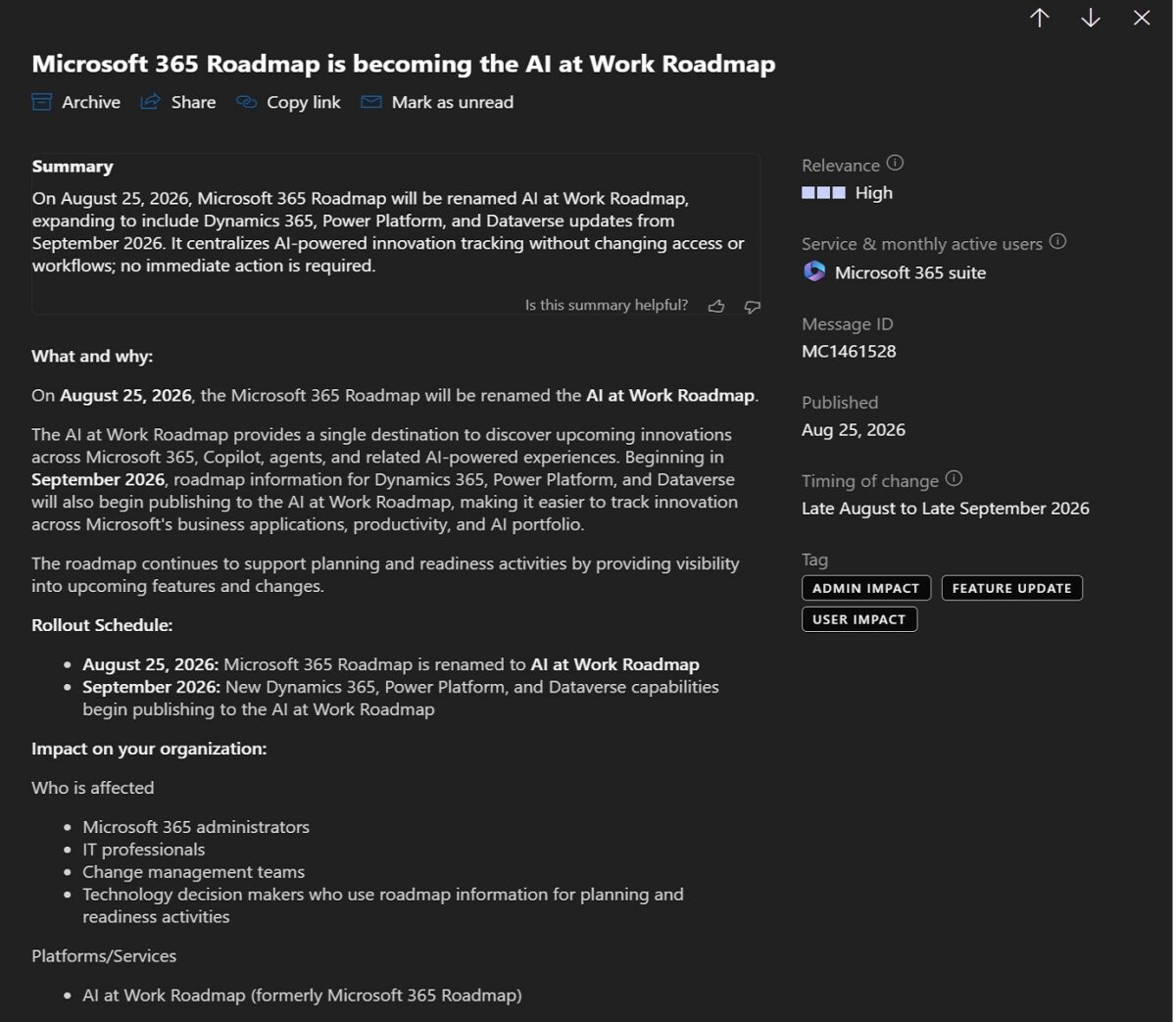Click the USER IMPACT tag
This screenshot has height=1022, width=1176.
tap(859, 619)
